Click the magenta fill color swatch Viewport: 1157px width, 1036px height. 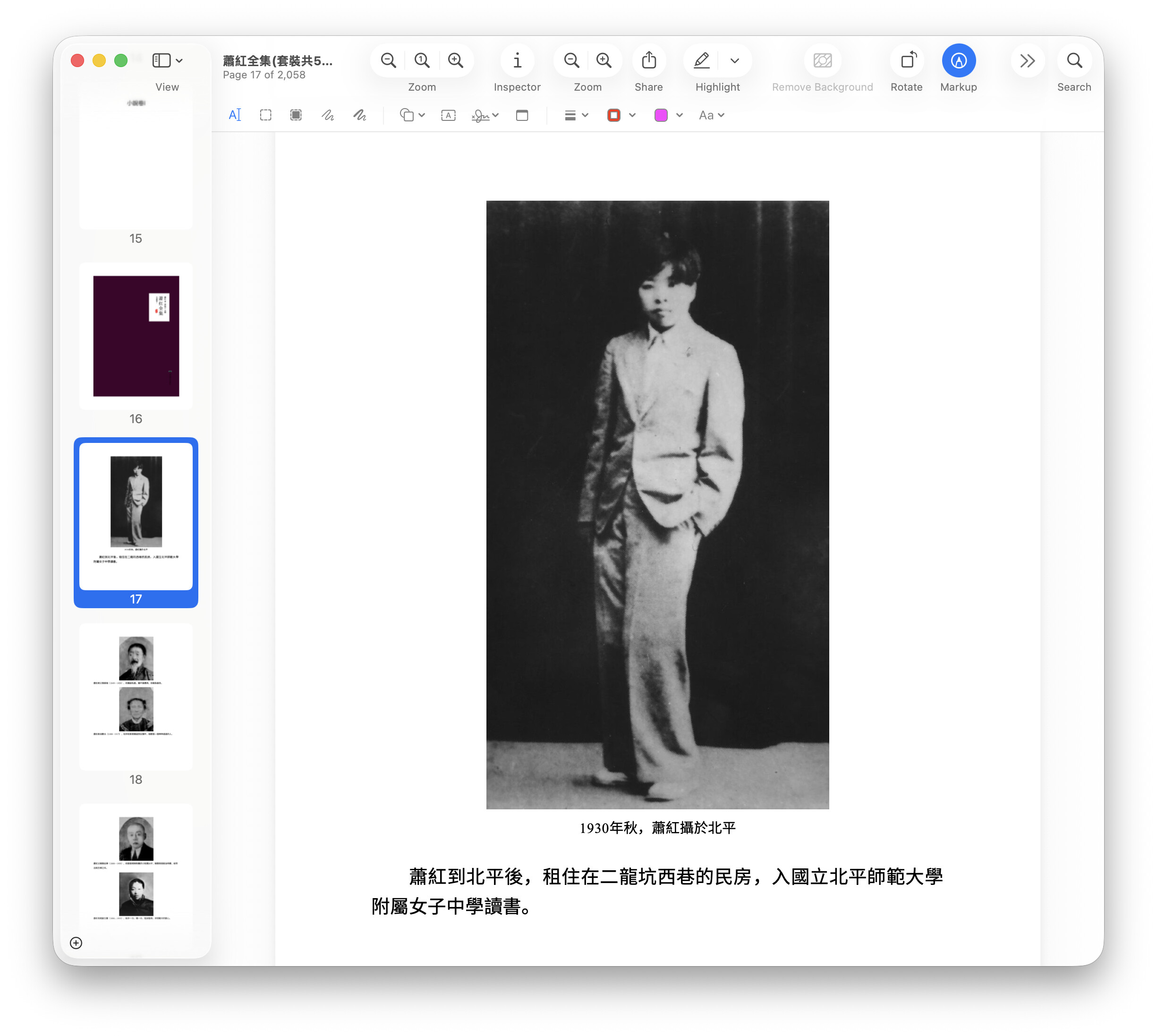coord(661,116)
